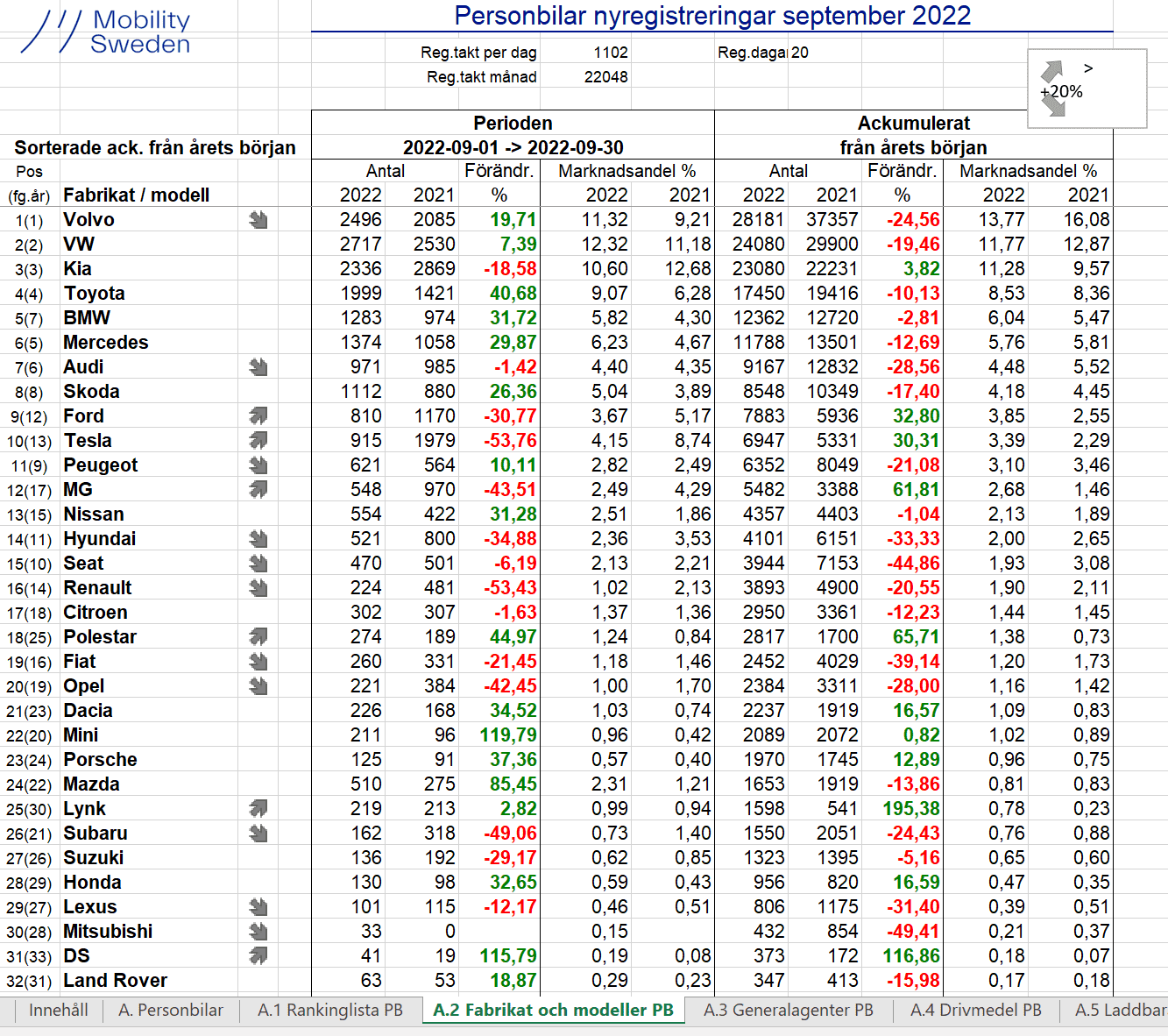The image size is (1168, 1036).
Task: Click the down trend arrow beside Peugeot
Action: pyautogui.click(x=258, y=465)
